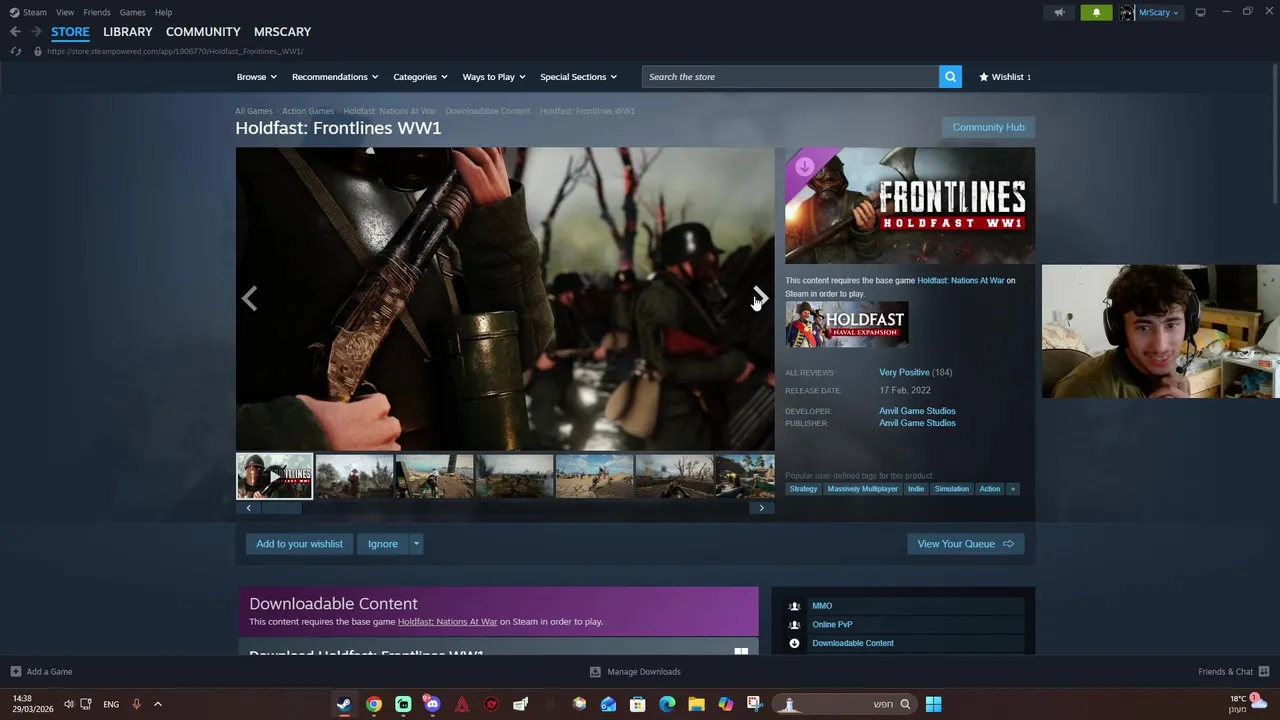1280x720 pixels.
Task: Expand the Ignore options dropdown arrow
Action: (416, 544)
